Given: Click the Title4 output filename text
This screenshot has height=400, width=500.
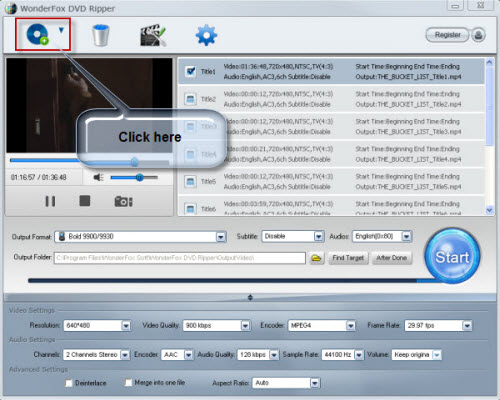Looking at the screenshot, I should (x=408, y=159).
